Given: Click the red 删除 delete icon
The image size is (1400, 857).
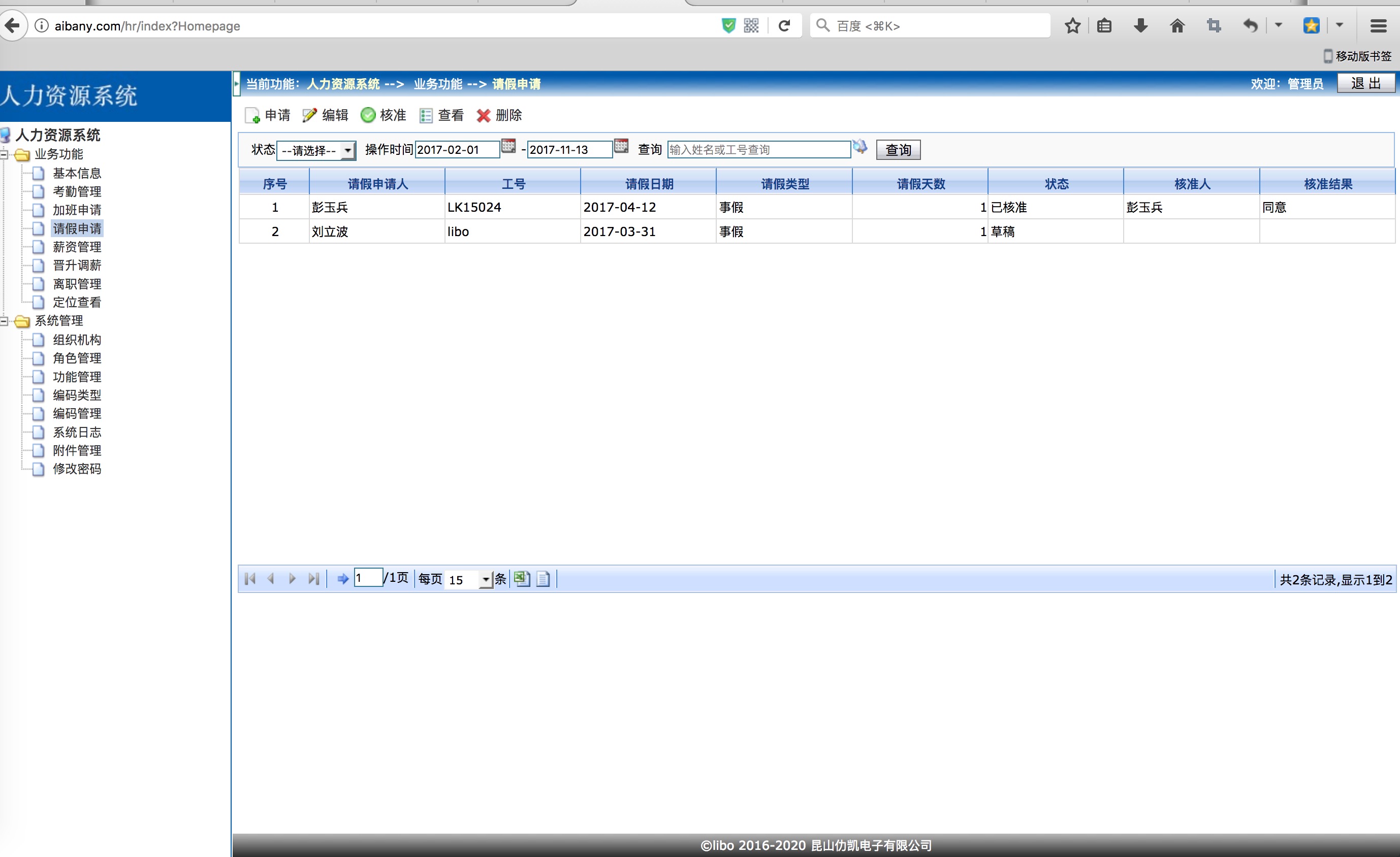Looking at the screenshot, I should tap(484, 115).
